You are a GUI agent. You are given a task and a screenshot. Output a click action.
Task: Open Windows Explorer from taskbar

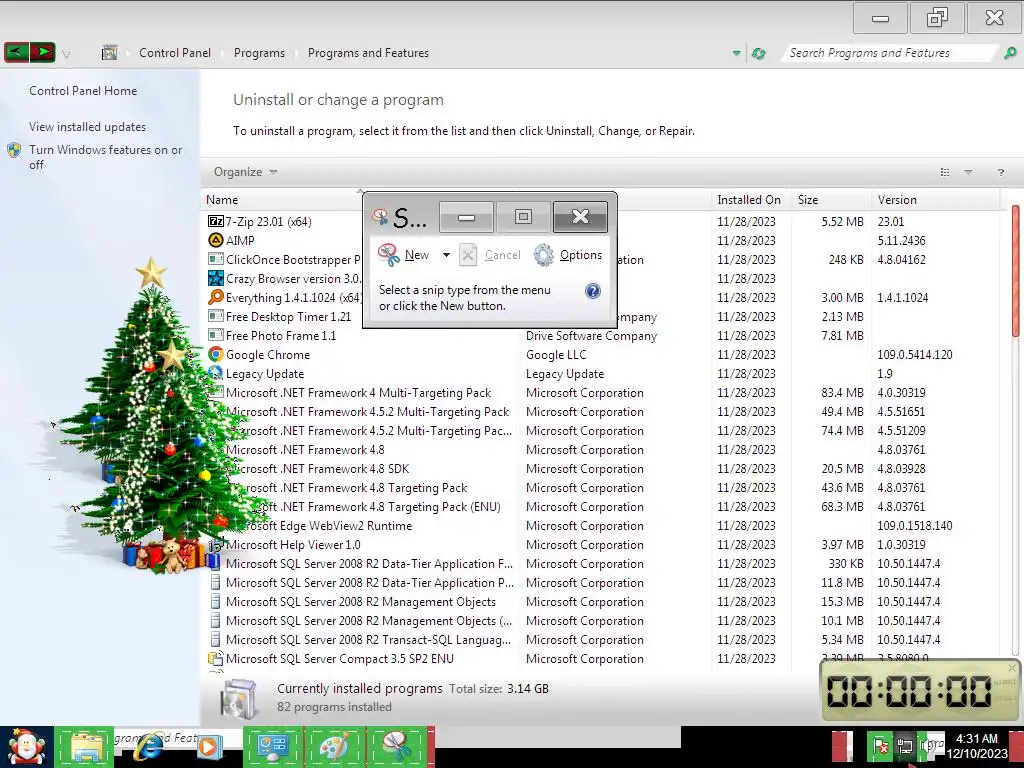[84, 747]
